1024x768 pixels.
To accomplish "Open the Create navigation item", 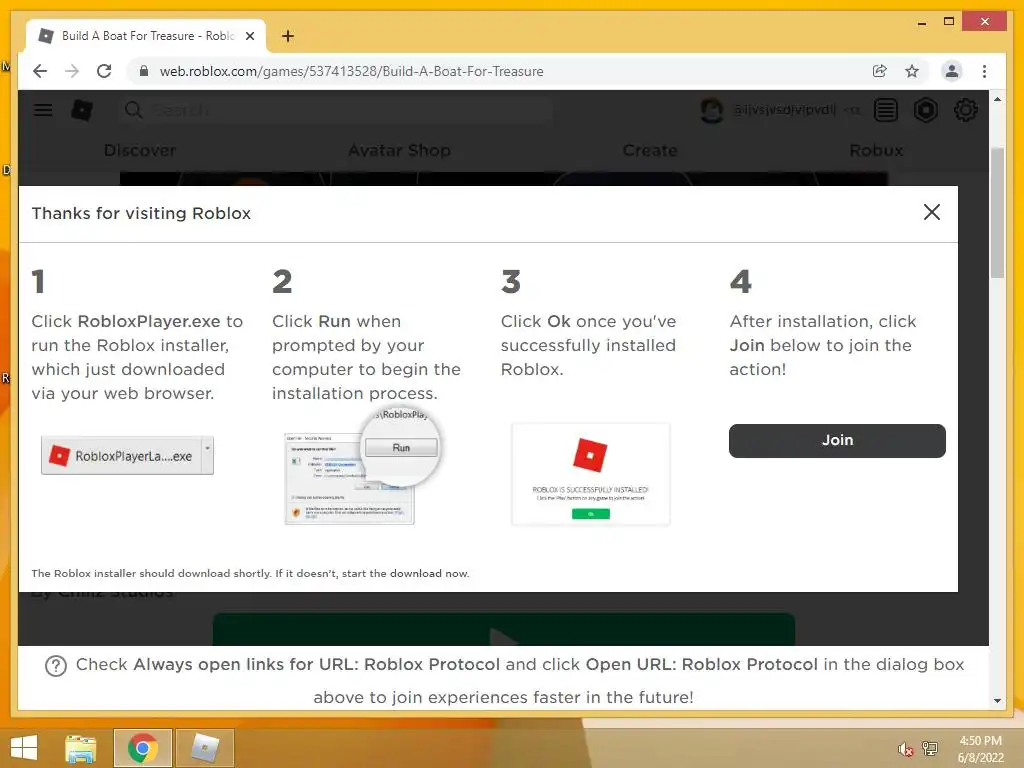I will tap(650, 150).
